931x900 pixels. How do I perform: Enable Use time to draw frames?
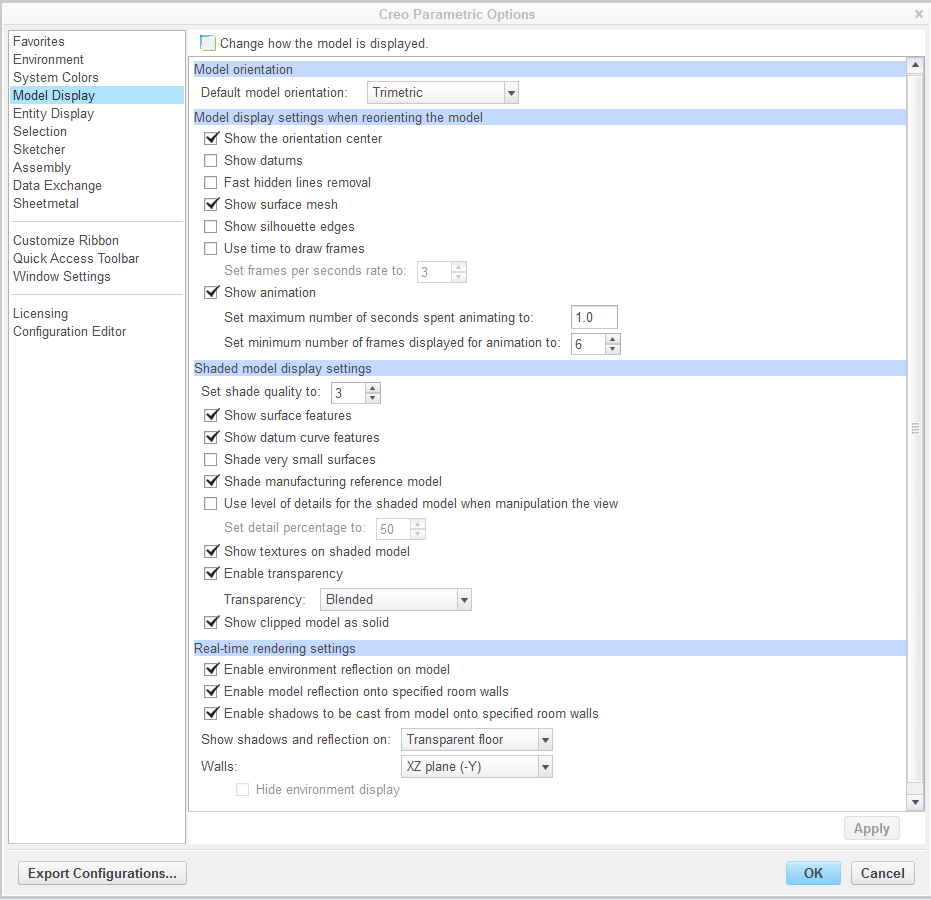click(x=211, y=248)
